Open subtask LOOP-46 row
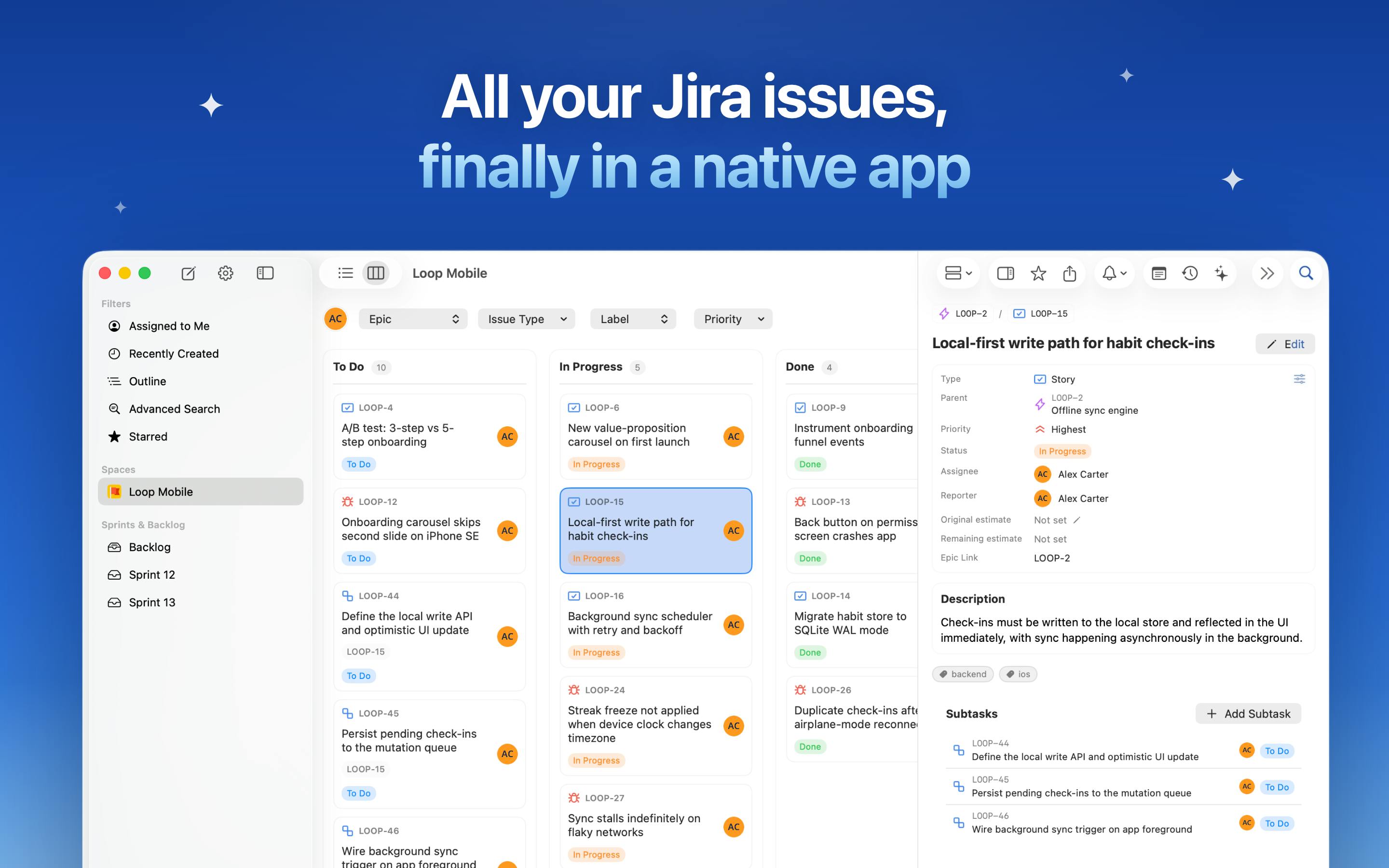This screenshot has width=1389, height=868. [x=1123, y=823]
